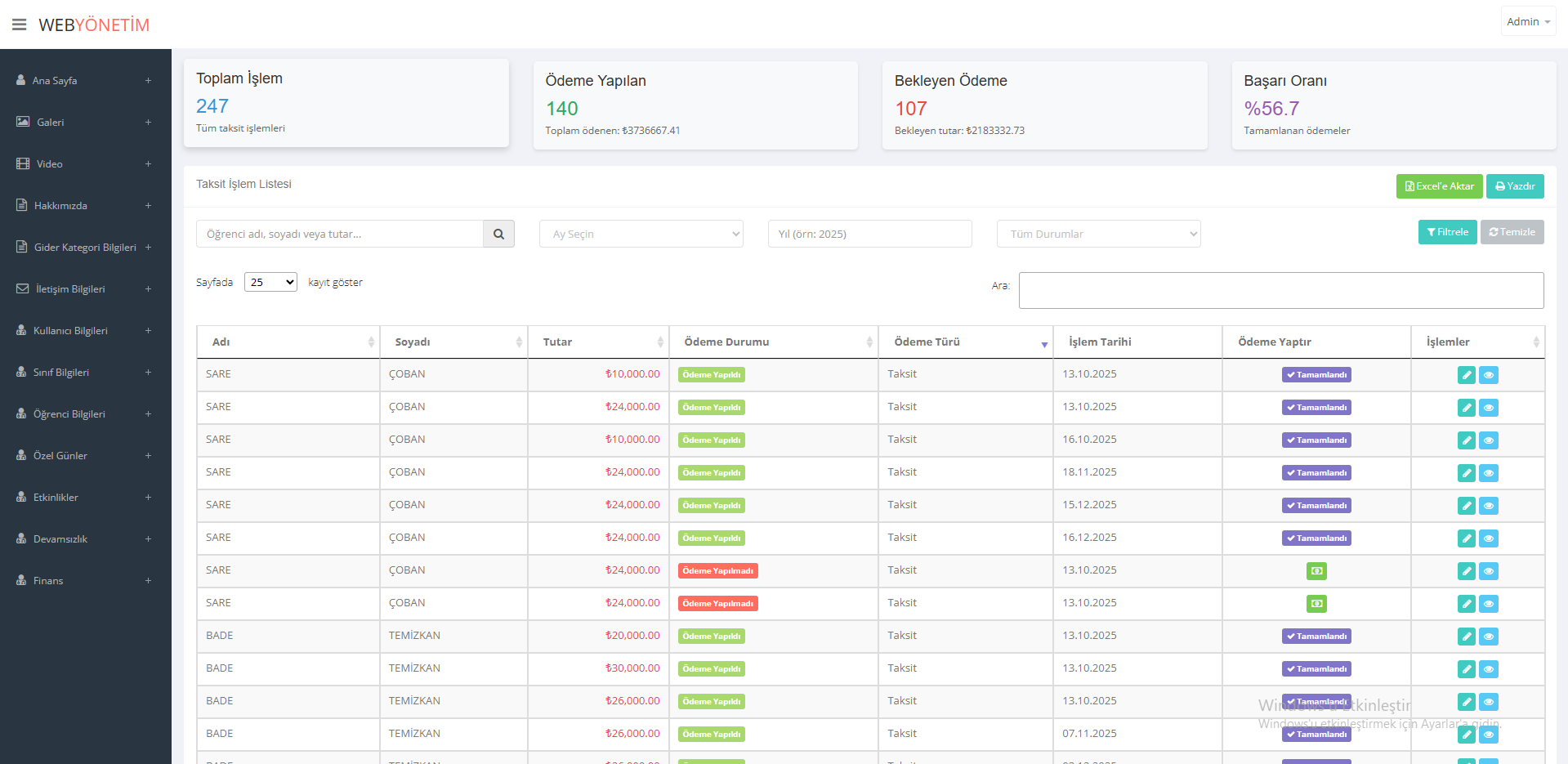Click the edit pencil for 30,000.00 TEMİZKAN row
Image resolution: width=1568 pixels, height=764 pixels.
pyautogui.click(x=1466, y=669)
